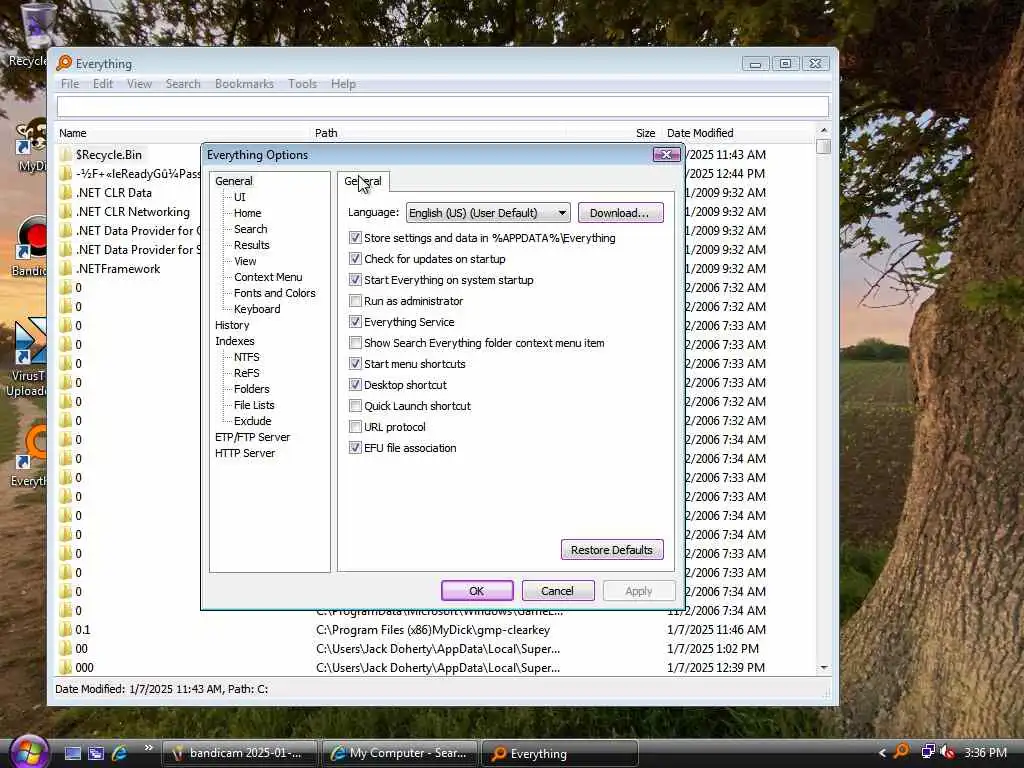The height and width of the screenshot is (768, 1024).
Task: Enable Show Search Everything folder context menu
Action: coord(355,343)
